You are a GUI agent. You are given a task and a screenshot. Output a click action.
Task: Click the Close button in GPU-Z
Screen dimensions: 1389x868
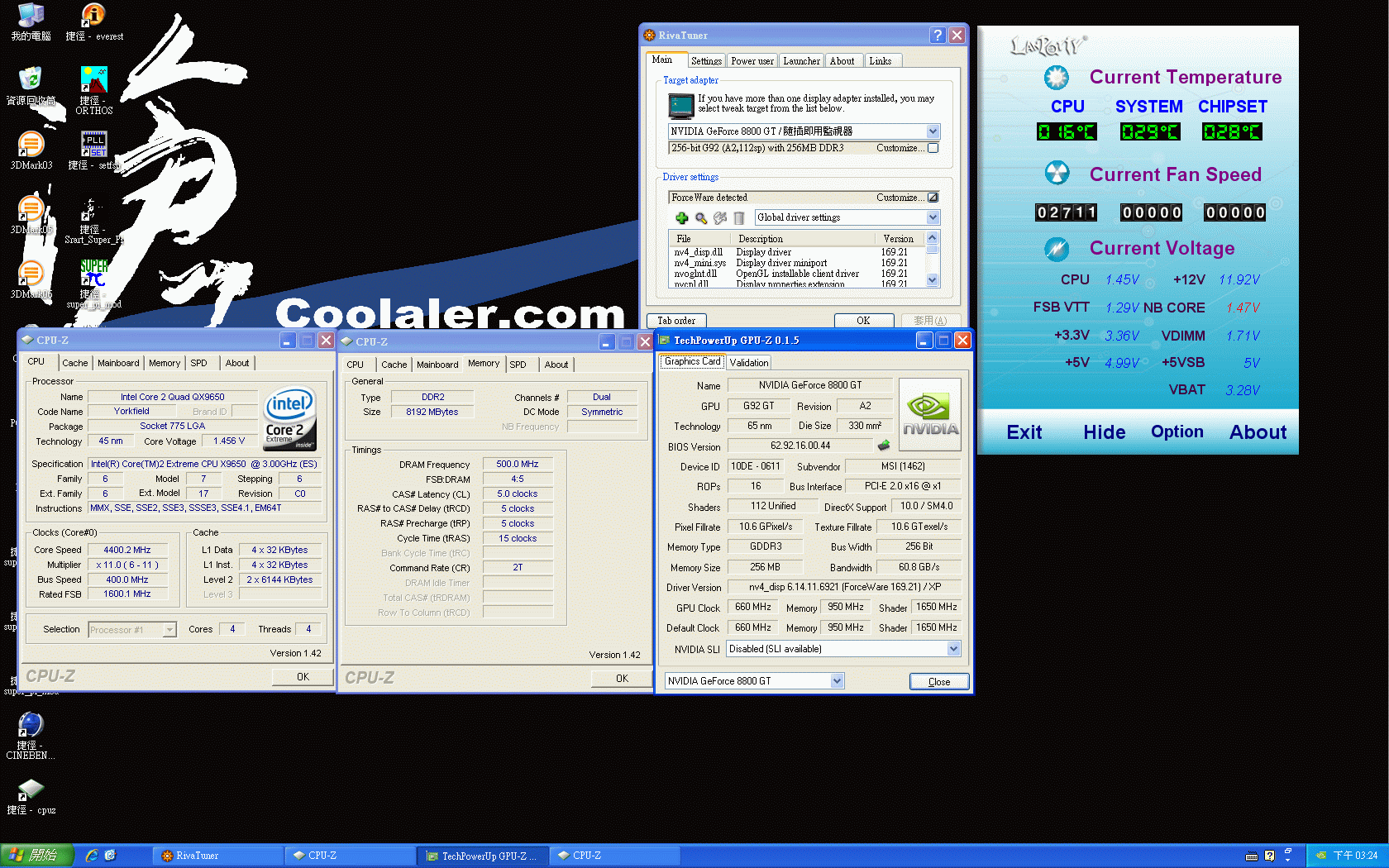tap(939, 682)
